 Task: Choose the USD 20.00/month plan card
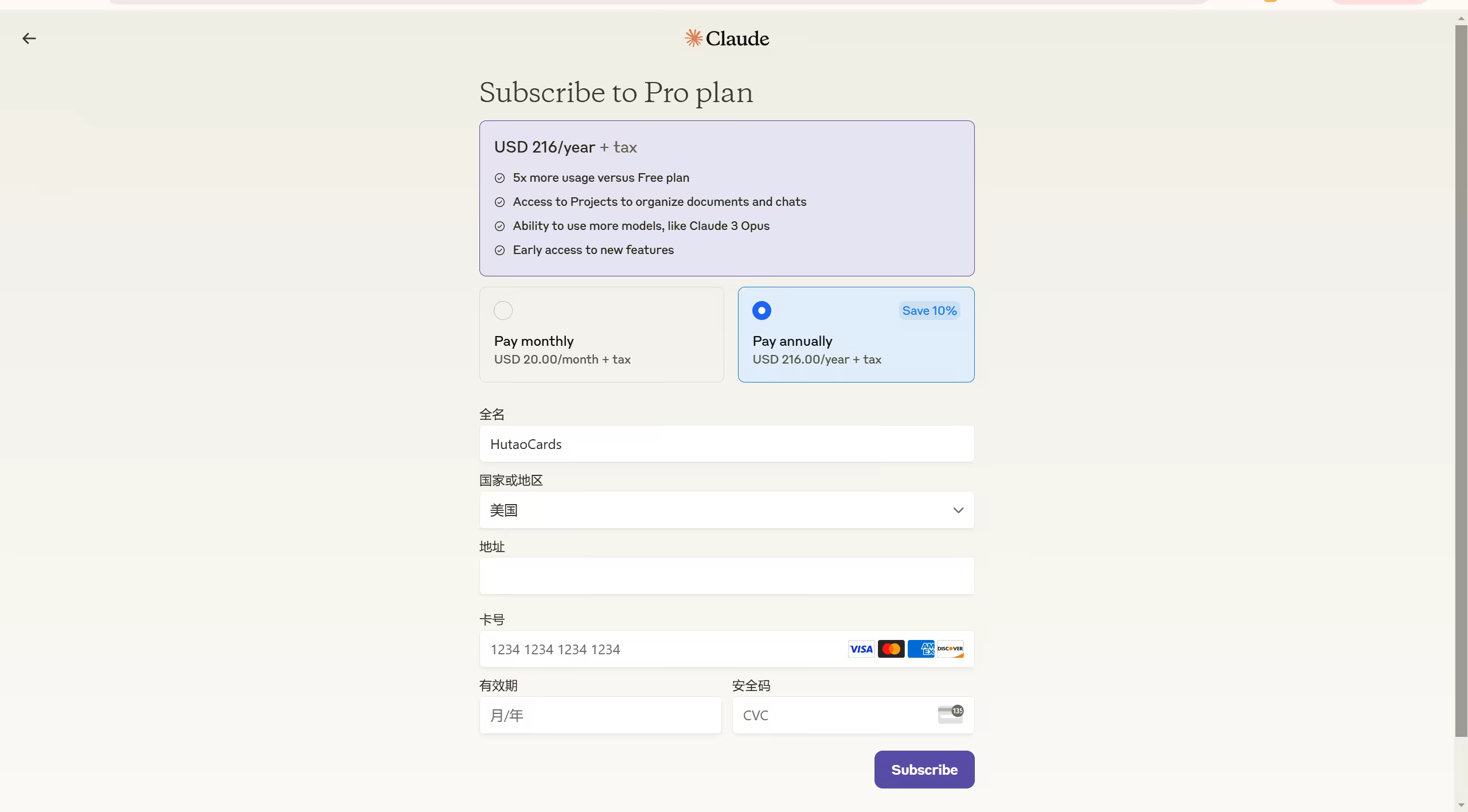click(602, 350)
